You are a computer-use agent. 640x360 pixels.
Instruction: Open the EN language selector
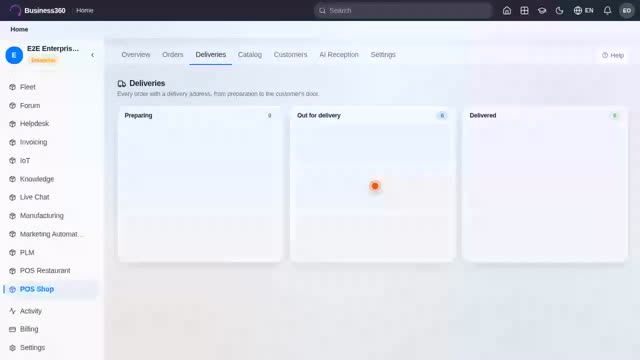pyautogui.click(x=583, y=11)
